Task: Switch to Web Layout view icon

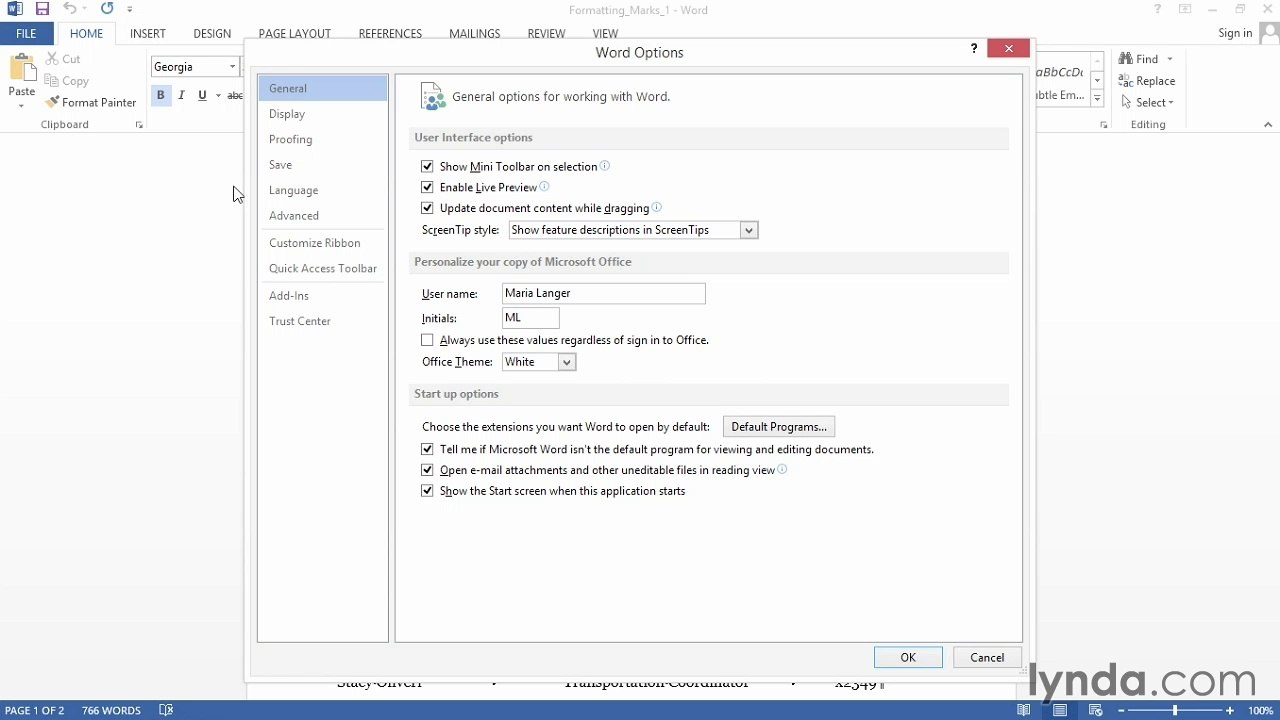Action: (x=1096, y=710)
